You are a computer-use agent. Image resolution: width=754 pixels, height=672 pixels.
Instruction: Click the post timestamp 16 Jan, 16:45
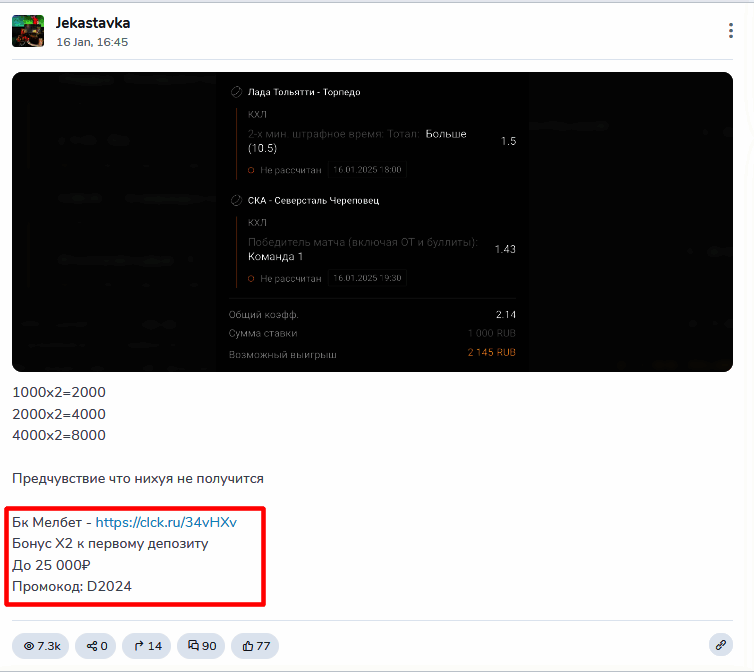(x=92, y=42)
